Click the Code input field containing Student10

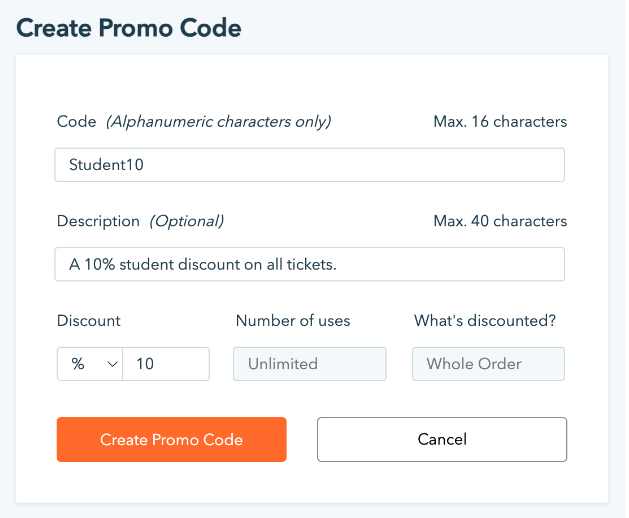[310, 165]
